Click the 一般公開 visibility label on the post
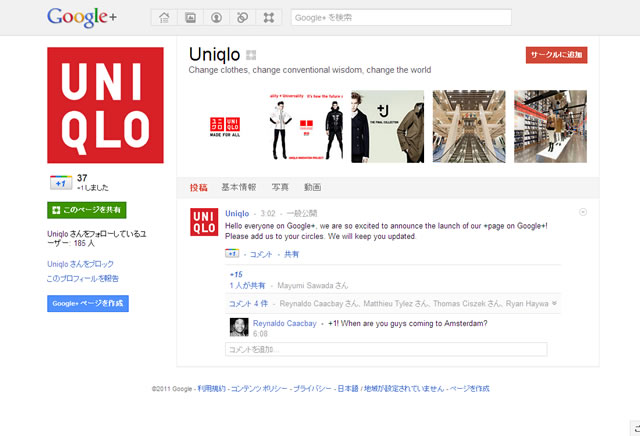Screen dimensions: 640x436 (x=302, y=214)
